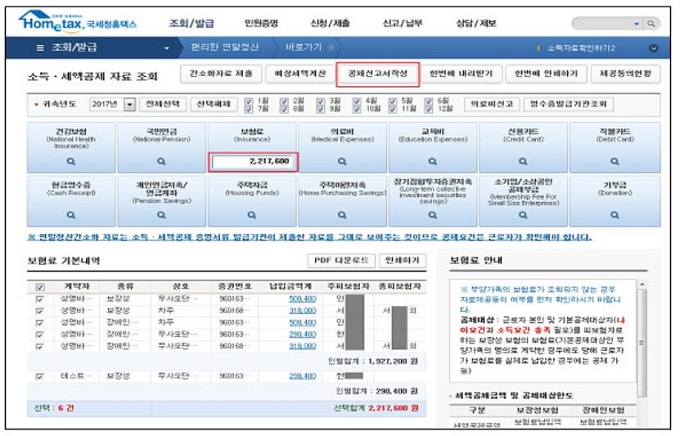
Task: Click the PDF 다운로드 button
Action: point(341,260)
